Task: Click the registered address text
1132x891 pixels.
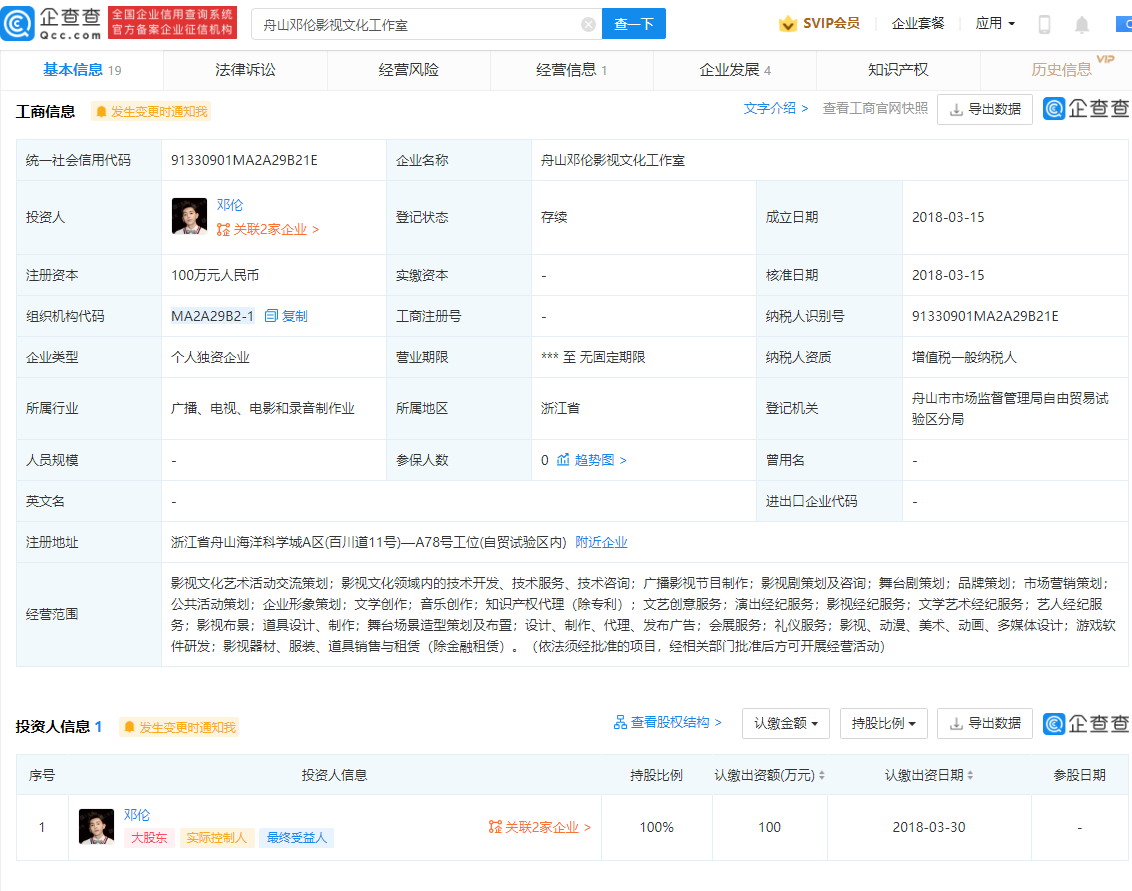Action: pyautogui.click(x=368, y=542)
